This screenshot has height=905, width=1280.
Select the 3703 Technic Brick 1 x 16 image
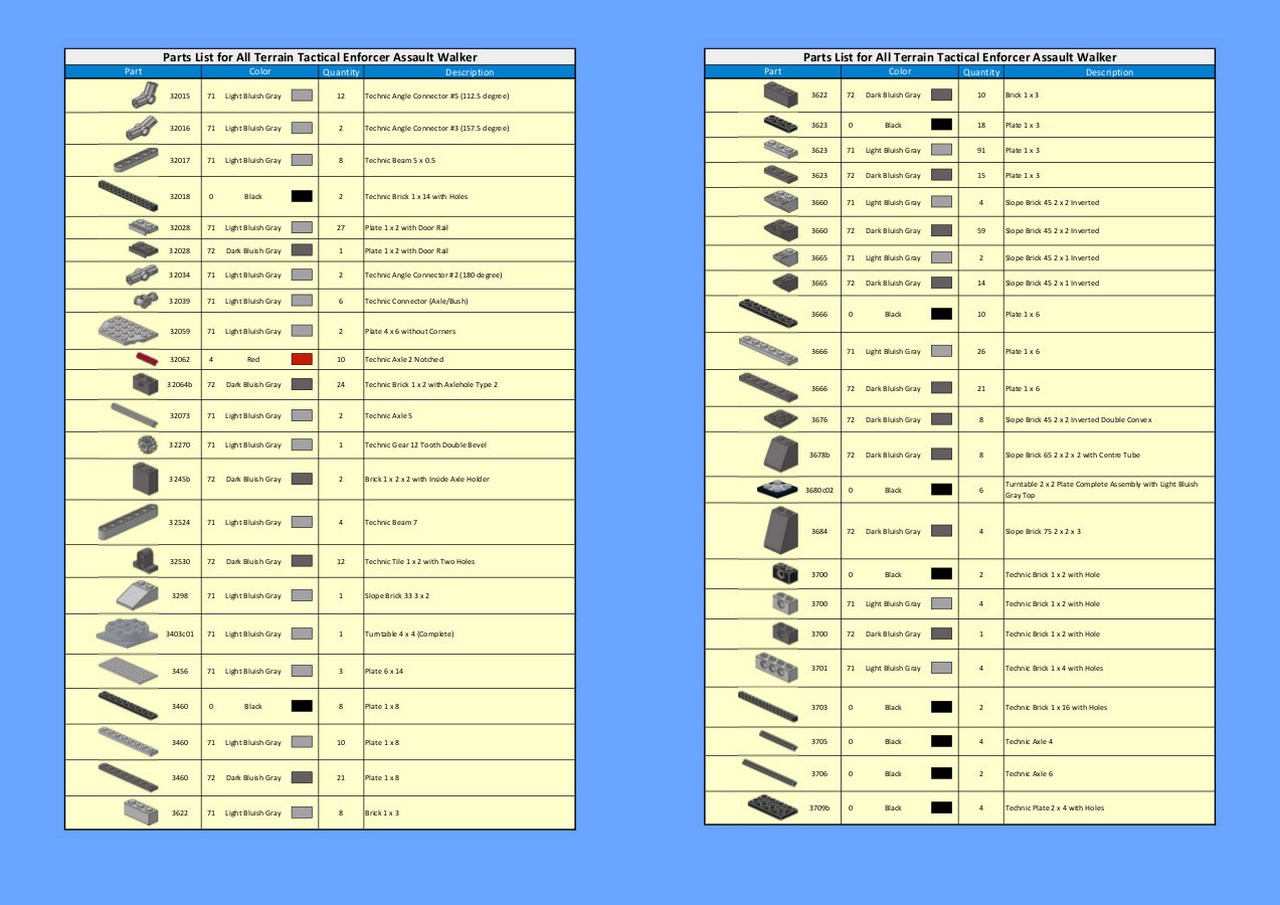[768, 707]
